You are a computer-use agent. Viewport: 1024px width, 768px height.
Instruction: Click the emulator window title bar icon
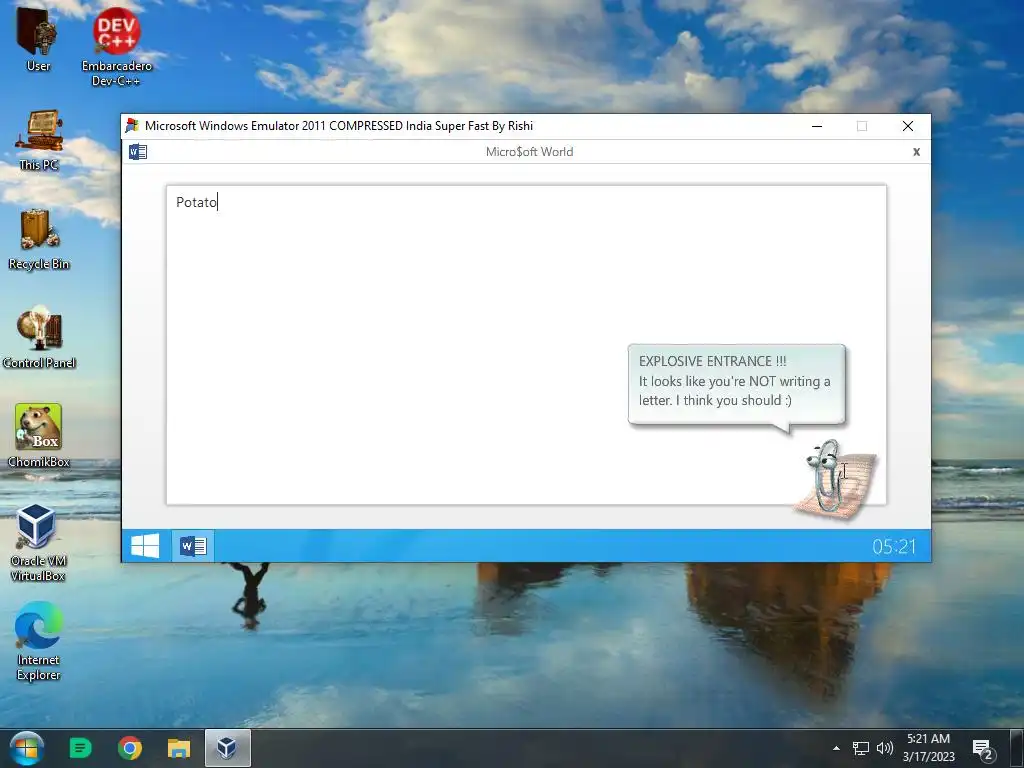133,125
